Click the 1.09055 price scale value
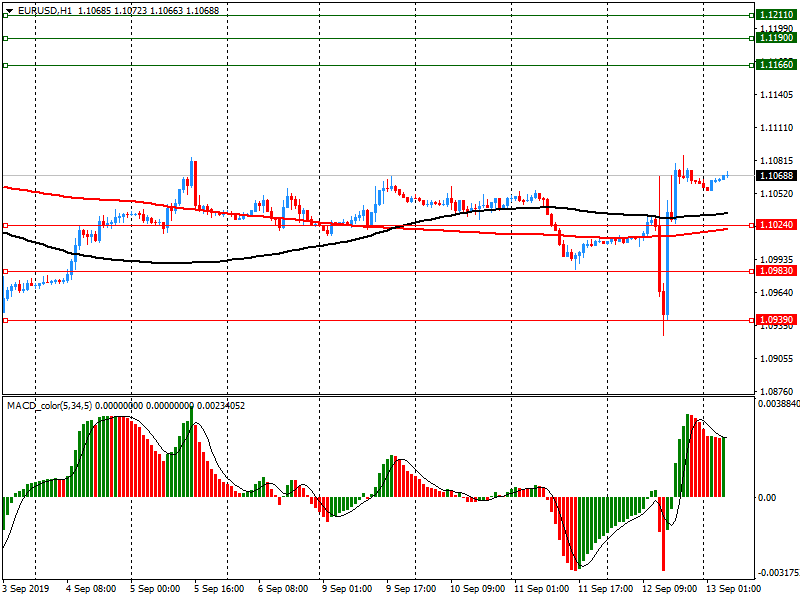This screenshot has height=600, width=800. click(777, 359)
